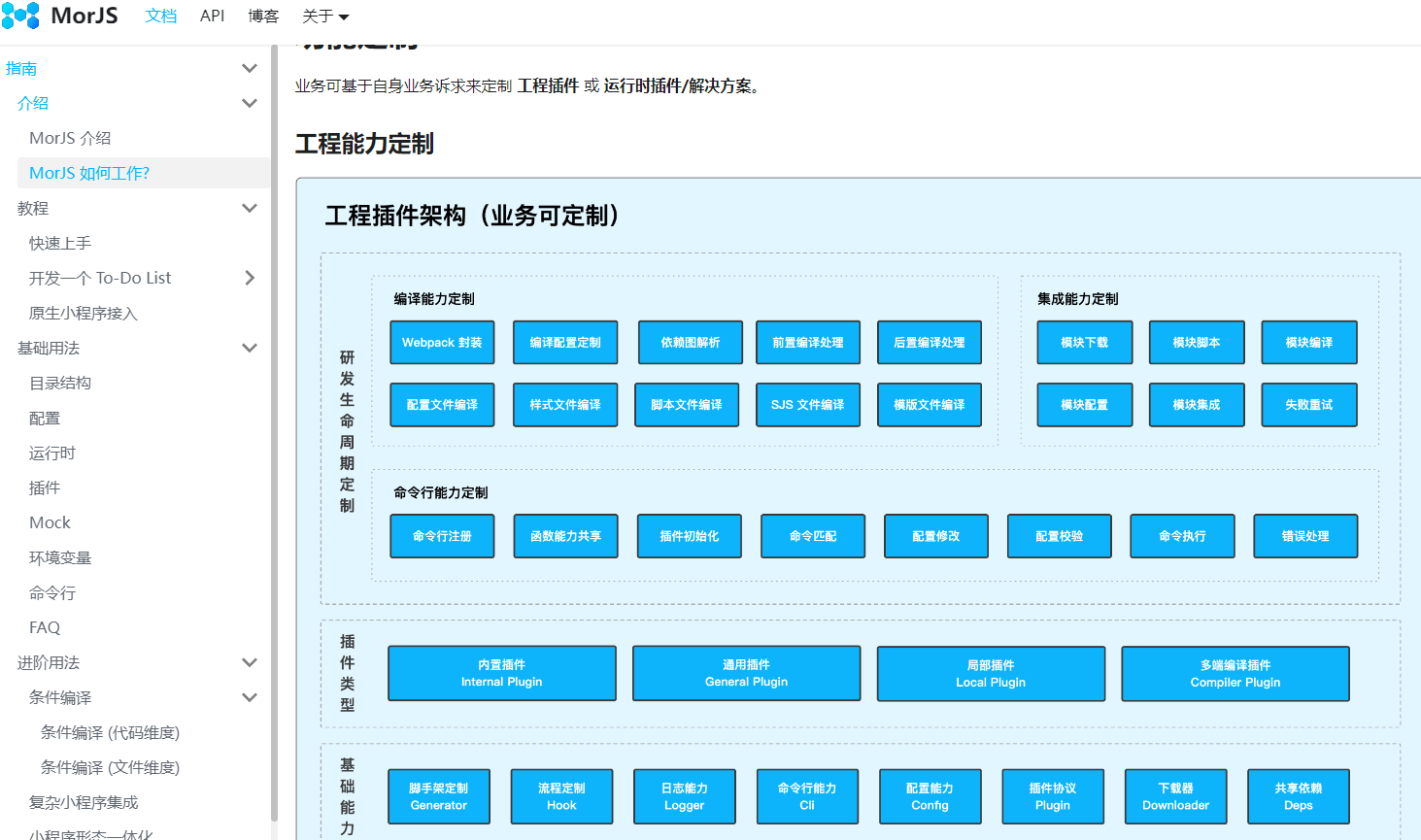Open the 命令行 sidebar item
The image size is (1421, 840).
click(x=52, y=592)
